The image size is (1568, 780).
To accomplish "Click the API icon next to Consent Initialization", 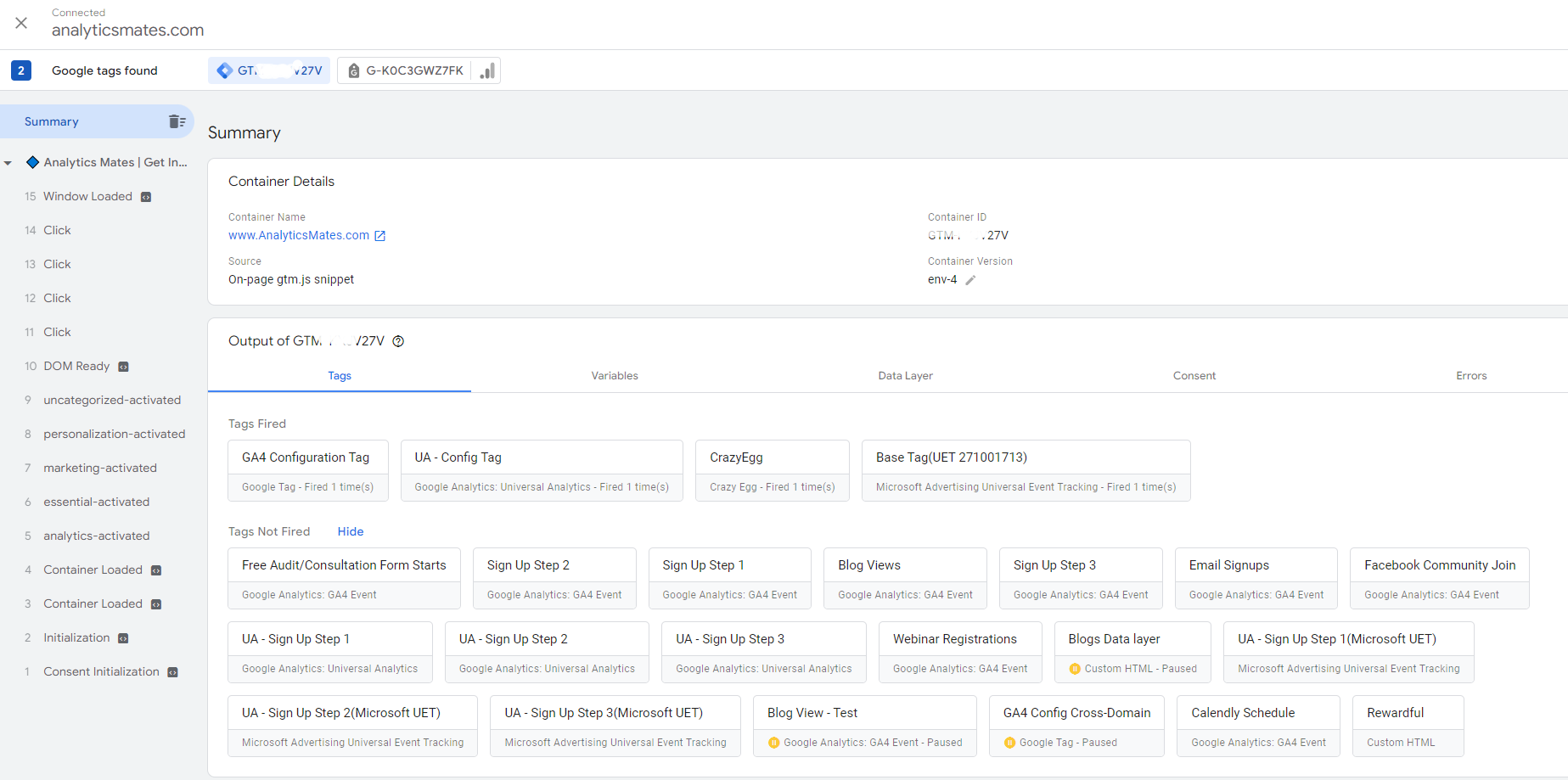I will (172, 672).
